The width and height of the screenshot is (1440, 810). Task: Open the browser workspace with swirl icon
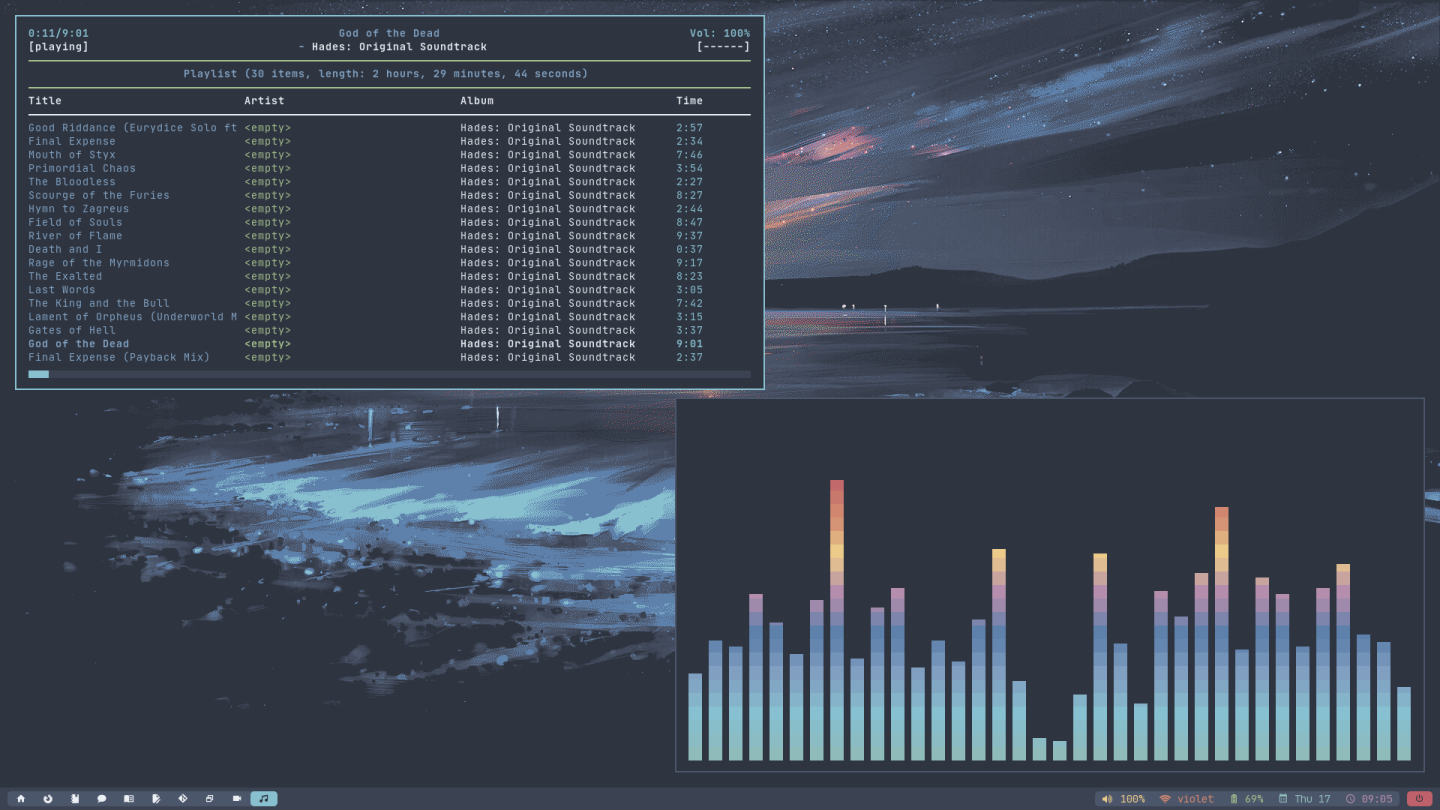coord(48,799)
